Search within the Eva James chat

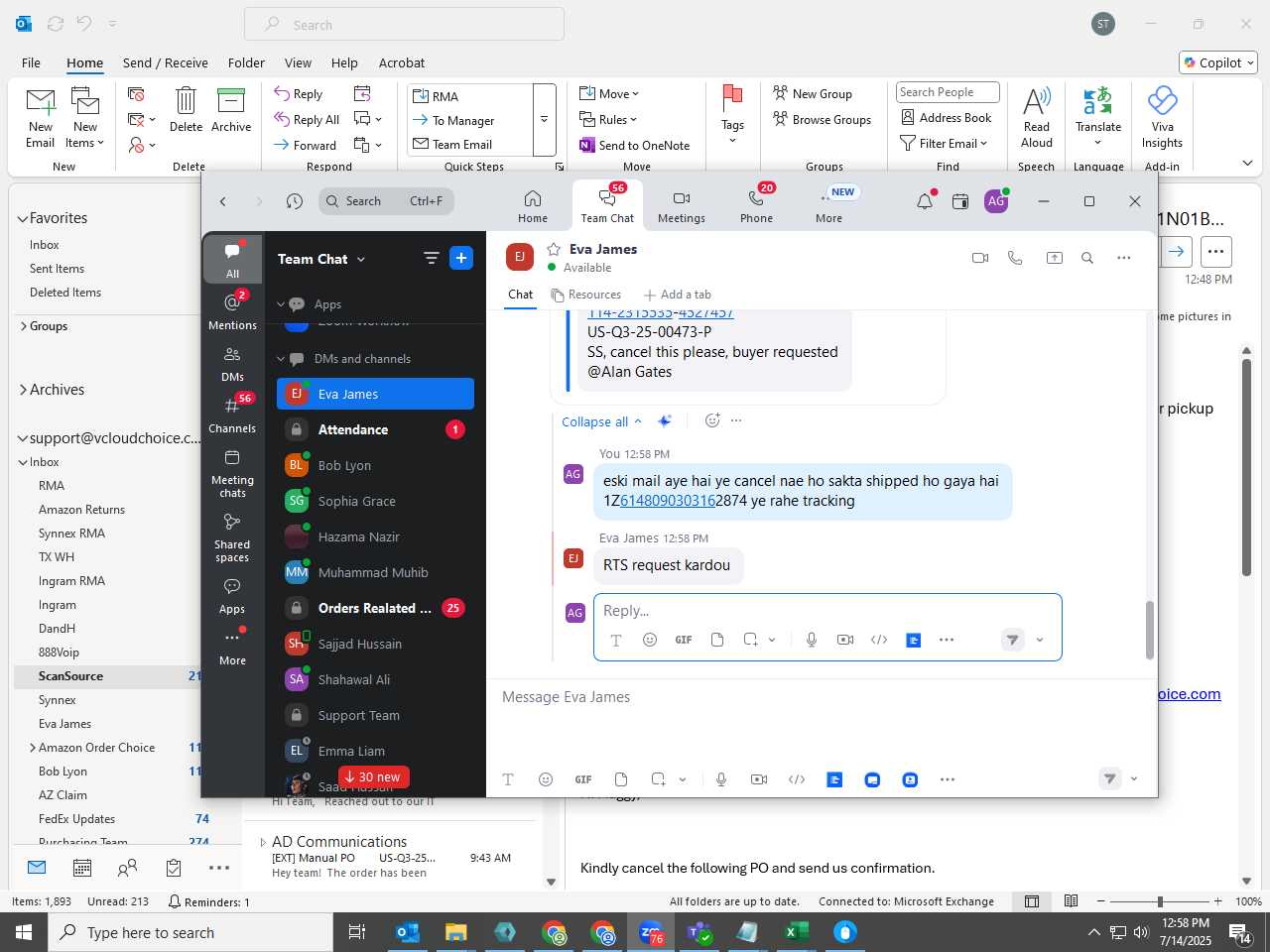pyautogui.click(x=1087, y=258)
